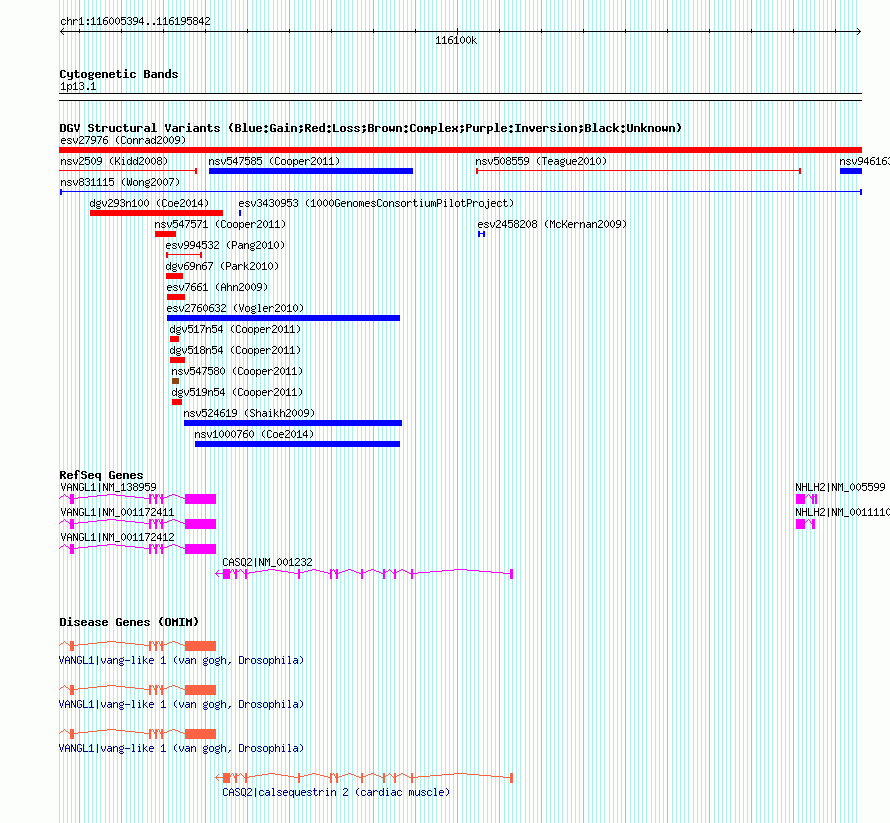
Task: Click the CASQ2 RefSeq magenta gene glyph
Action: coord(364,574)
